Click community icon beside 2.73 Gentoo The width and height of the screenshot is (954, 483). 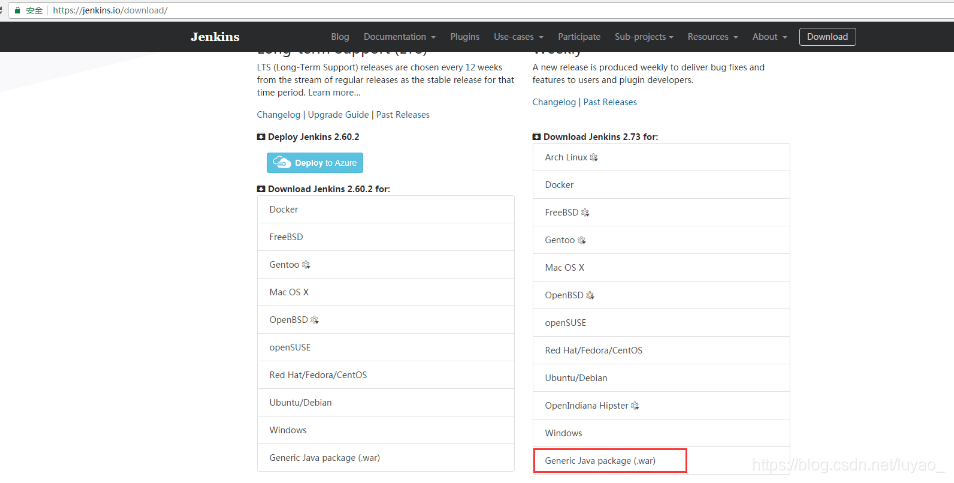point(582,240)
